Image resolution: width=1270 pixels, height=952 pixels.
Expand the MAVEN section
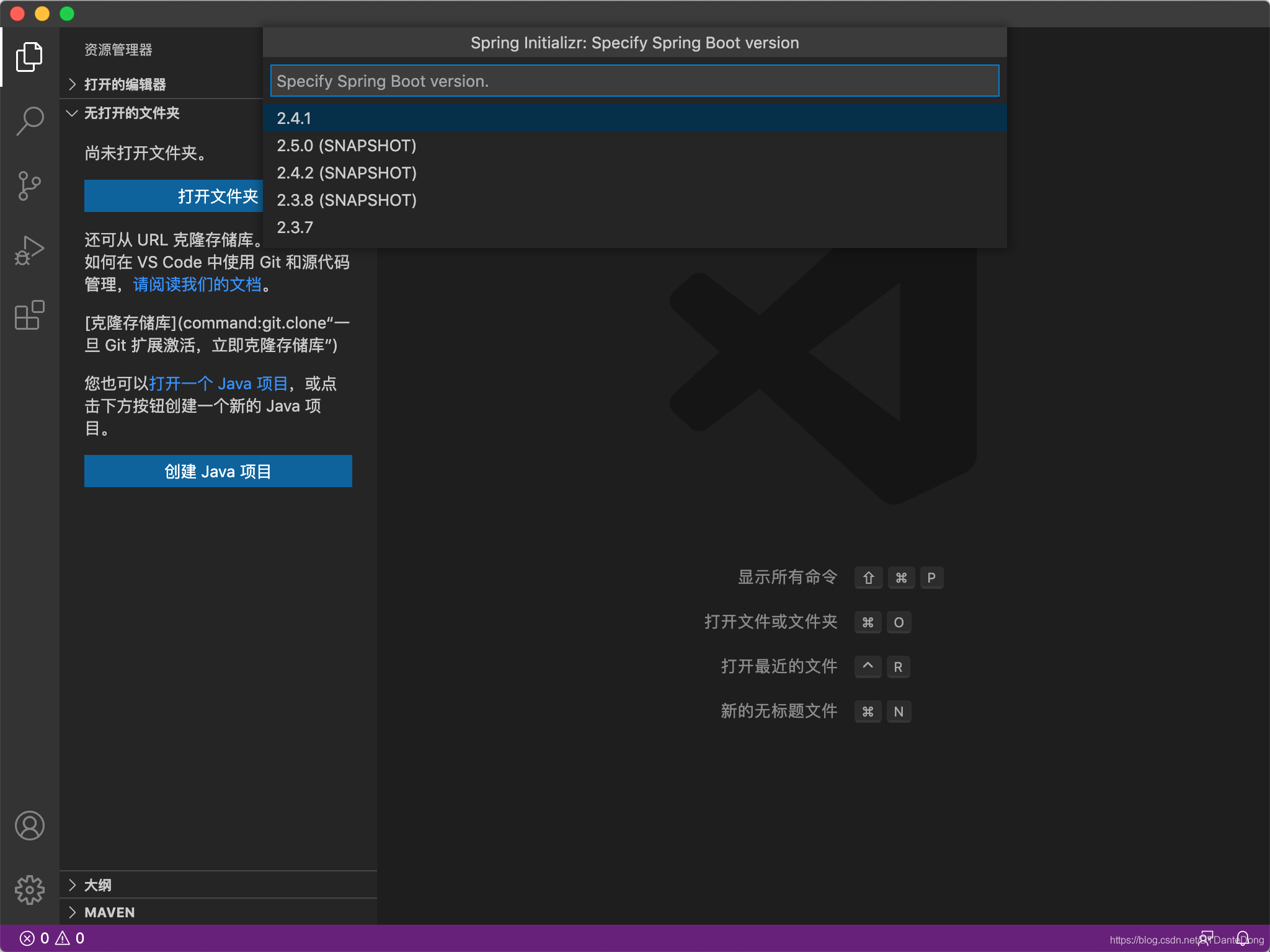click(x=218, y=912)
